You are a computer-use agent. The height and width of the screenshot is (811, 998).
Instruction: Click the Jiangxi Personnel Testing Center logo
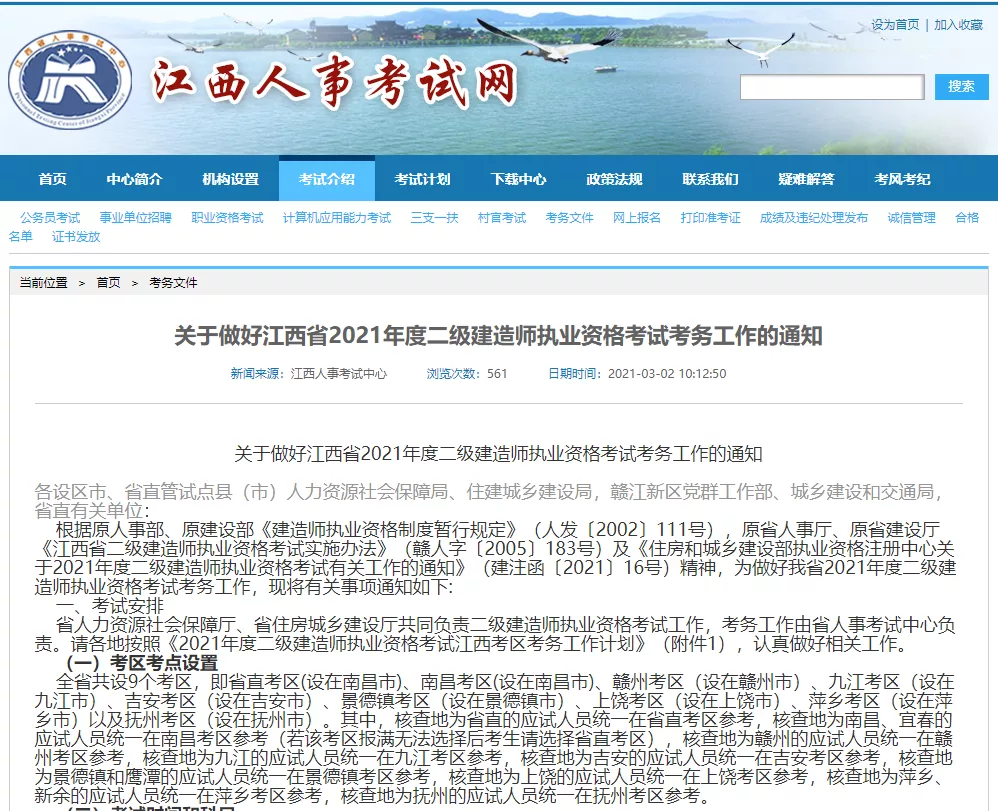click(x=70, y=80)
